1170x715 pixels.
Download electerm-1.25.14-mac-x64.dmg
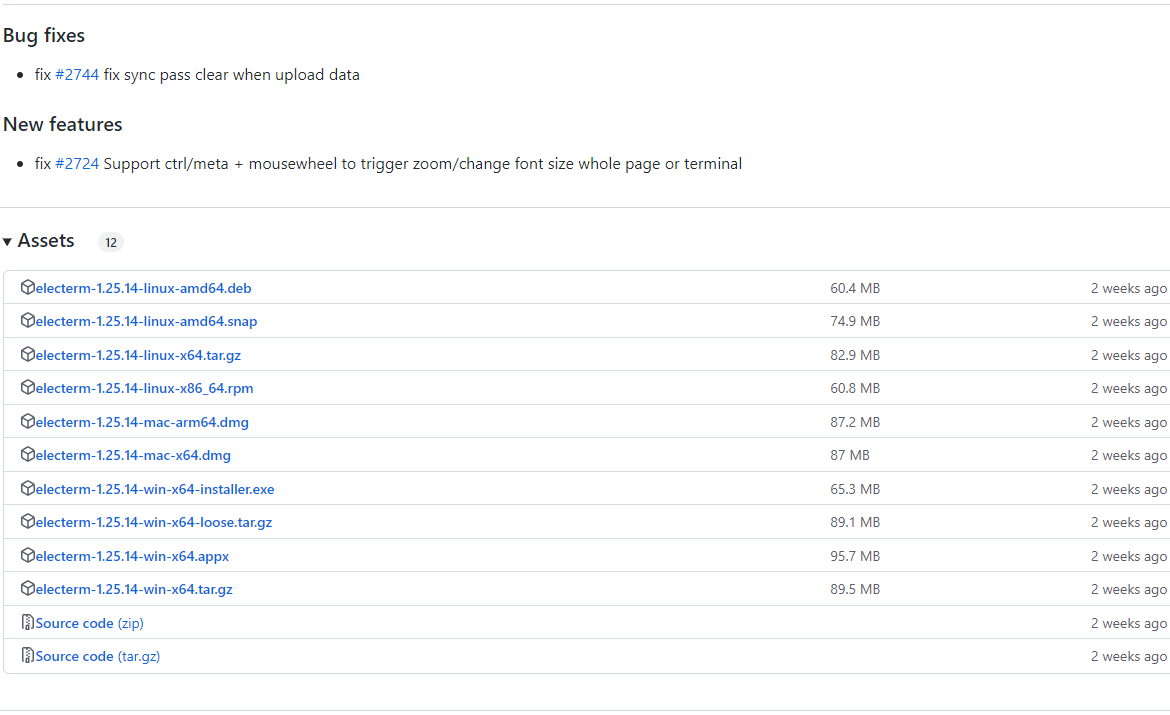tap(133, 455)
